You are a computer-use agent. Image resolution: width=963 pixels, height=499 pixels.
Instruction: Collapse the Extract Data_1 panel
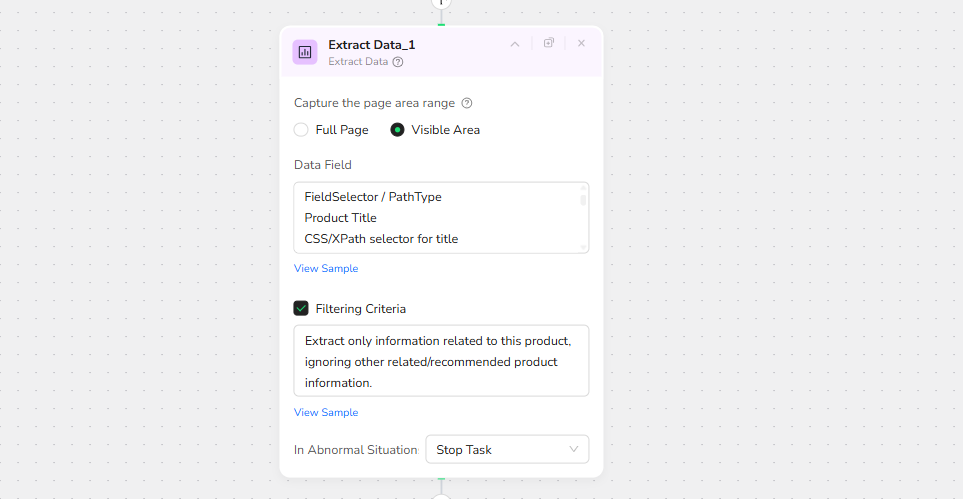coord(515,44)
